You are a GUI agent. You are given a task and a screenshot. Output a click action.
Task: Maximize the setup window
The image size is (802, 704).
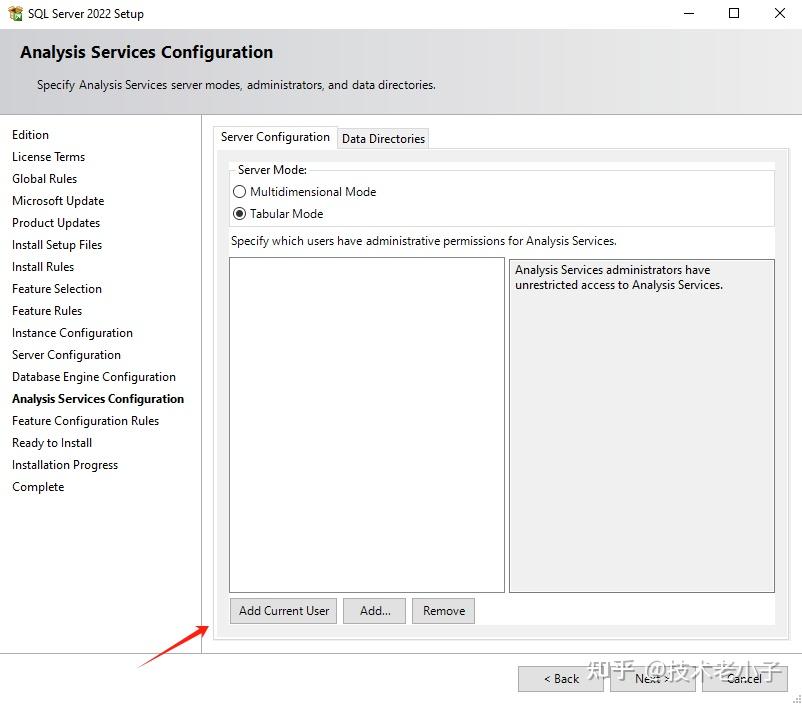(x=734, y=14)
